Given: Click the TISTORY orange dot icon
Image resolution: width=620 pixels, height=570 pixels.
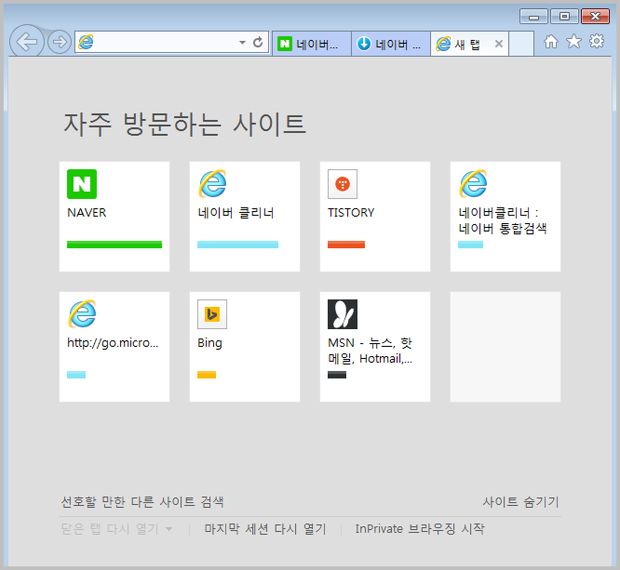Looking at the screenshot, I should [x=342, y=184].
